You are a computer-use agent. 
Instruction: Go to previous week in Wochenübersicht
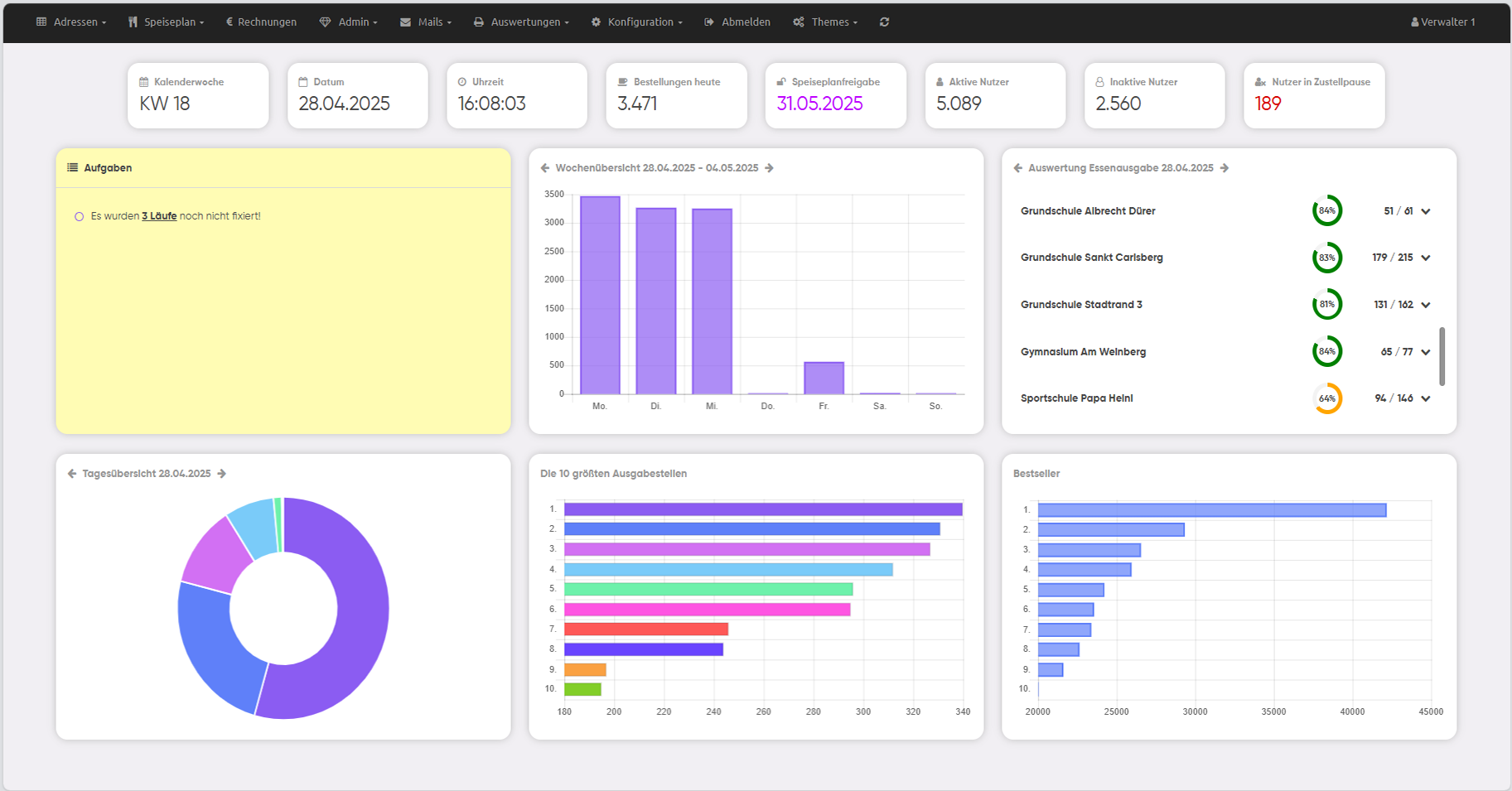[545, 168]
